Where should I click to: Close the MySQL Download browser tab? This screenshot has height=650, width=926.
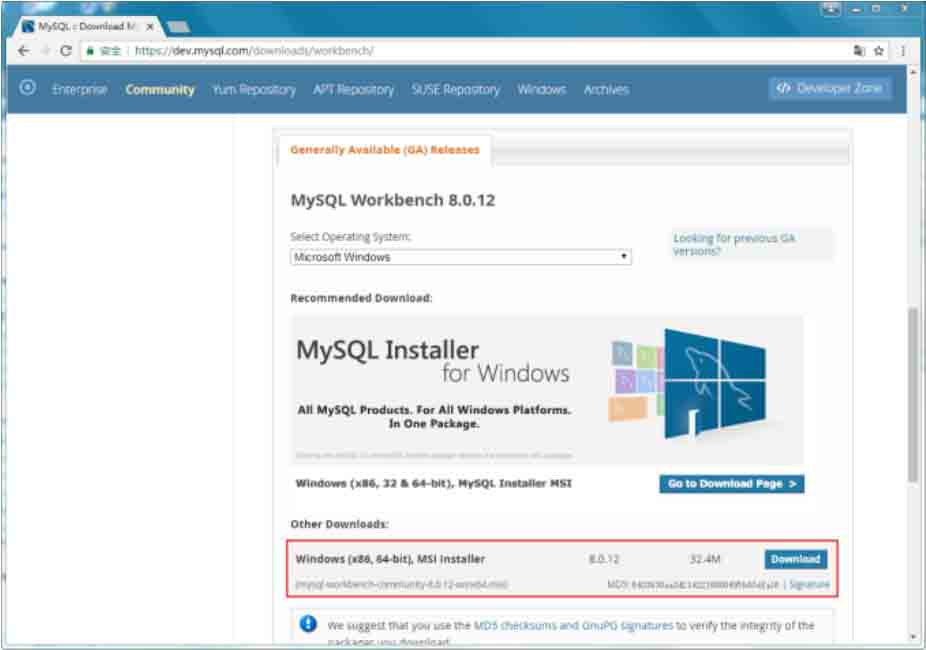150,27
